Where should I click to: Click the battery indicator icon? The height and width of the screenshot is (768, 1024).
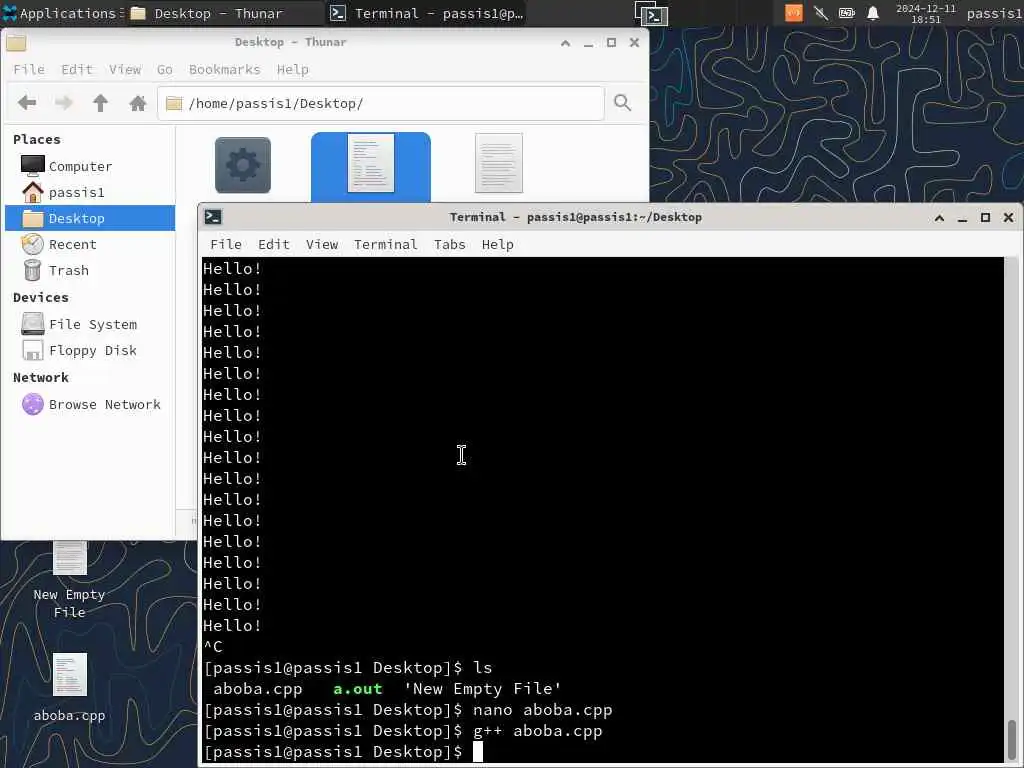(847, 13)
